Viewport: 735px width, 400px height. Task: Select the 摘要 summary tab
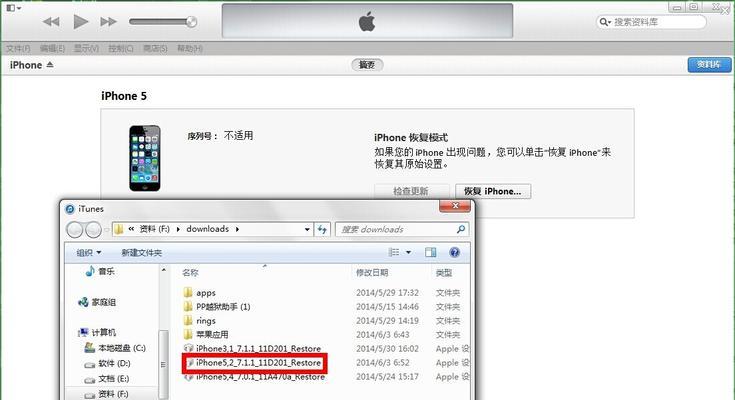(x=367, y=65)
